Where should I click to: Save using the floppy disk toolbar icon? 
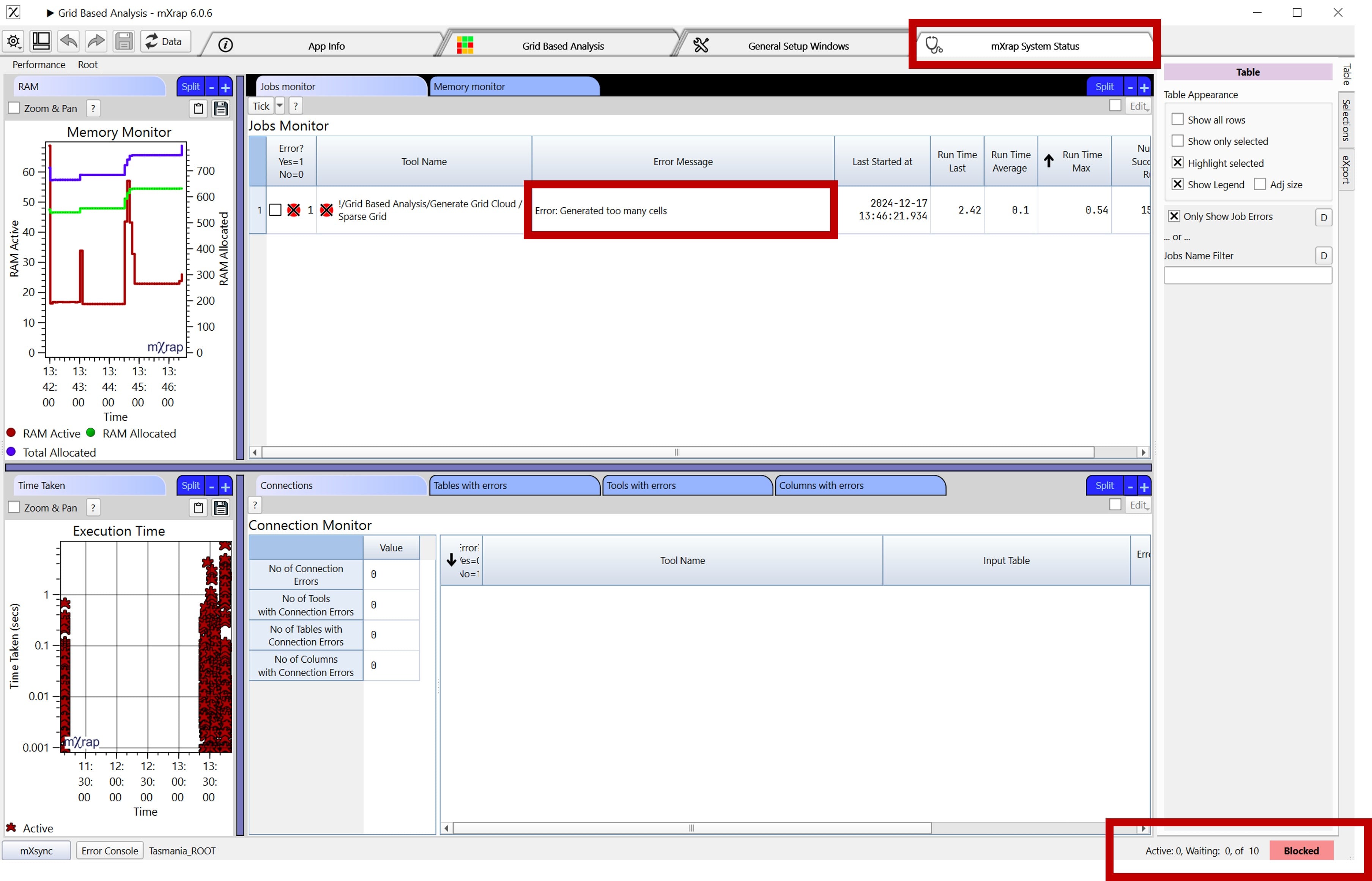pyautogui.click(x=123, y=41)
